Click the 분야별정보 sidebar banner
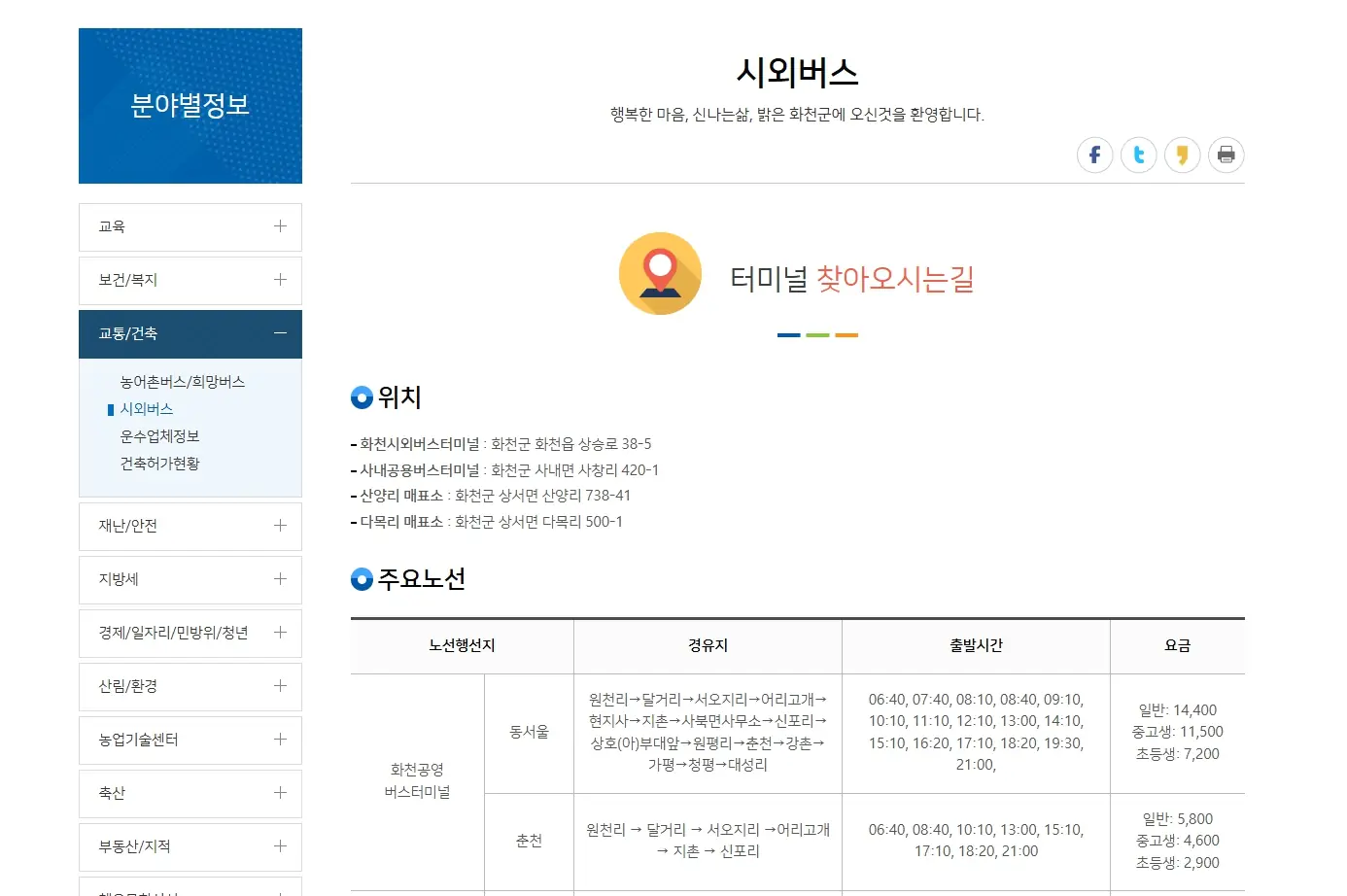1347x896 pixels. pyautogui.click(x=190, y=106)
